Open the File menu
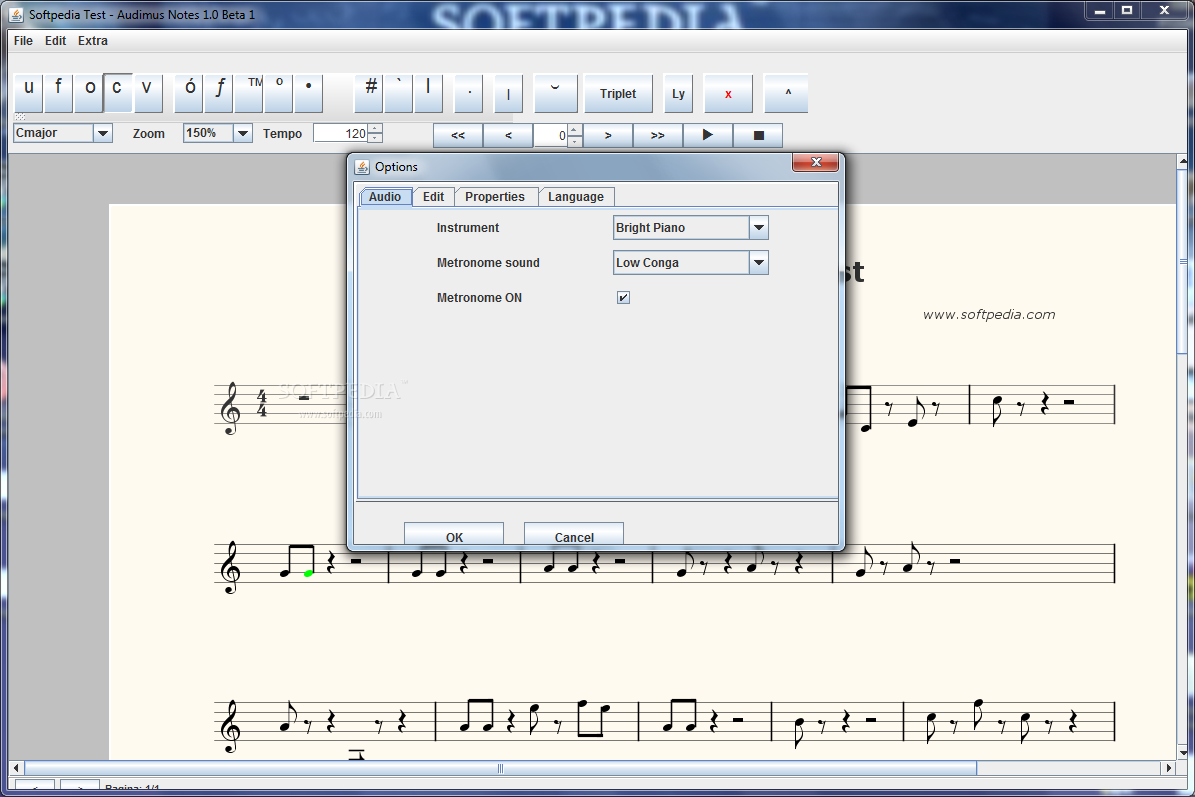The height and width of the screenshot is (797, 1195). (x=24, y=40)
